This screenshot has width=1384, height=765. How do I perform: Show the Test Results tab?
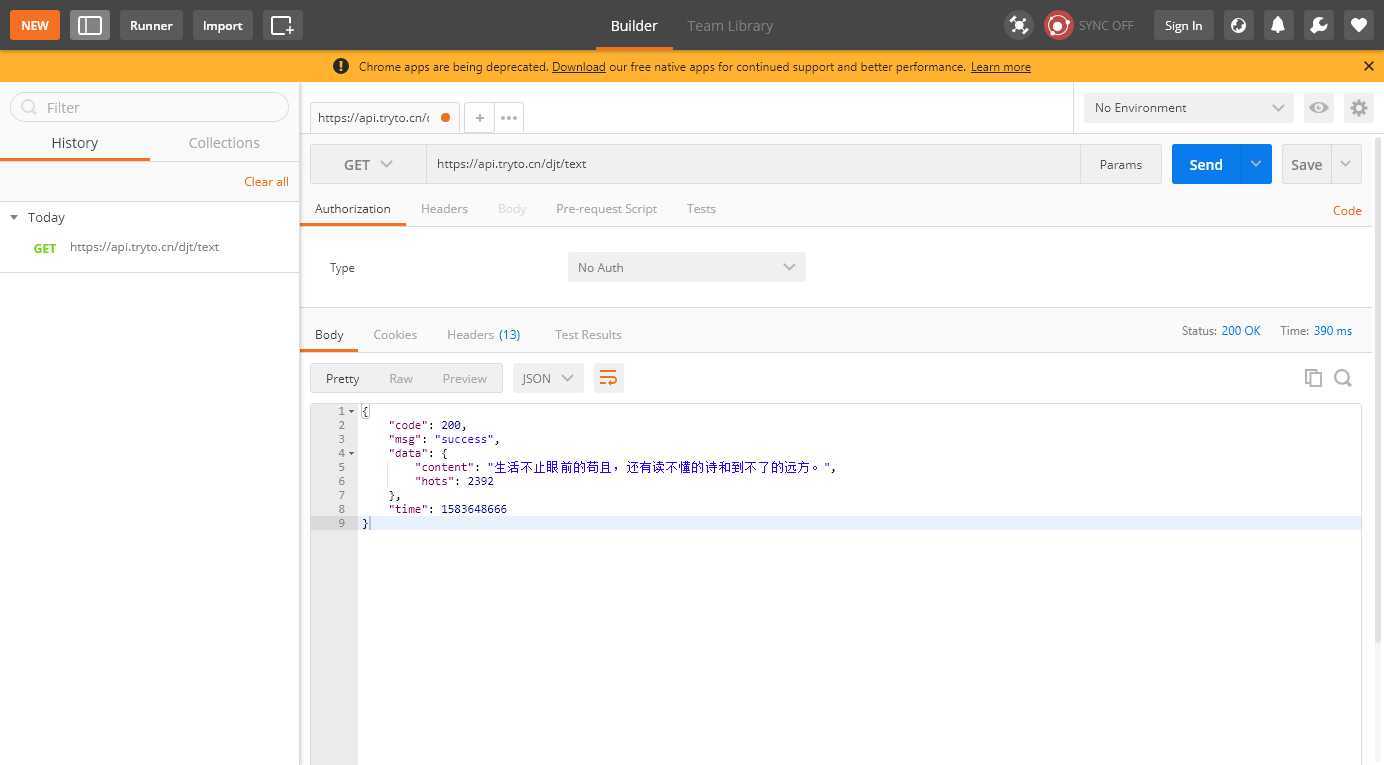tap(588, 334)
